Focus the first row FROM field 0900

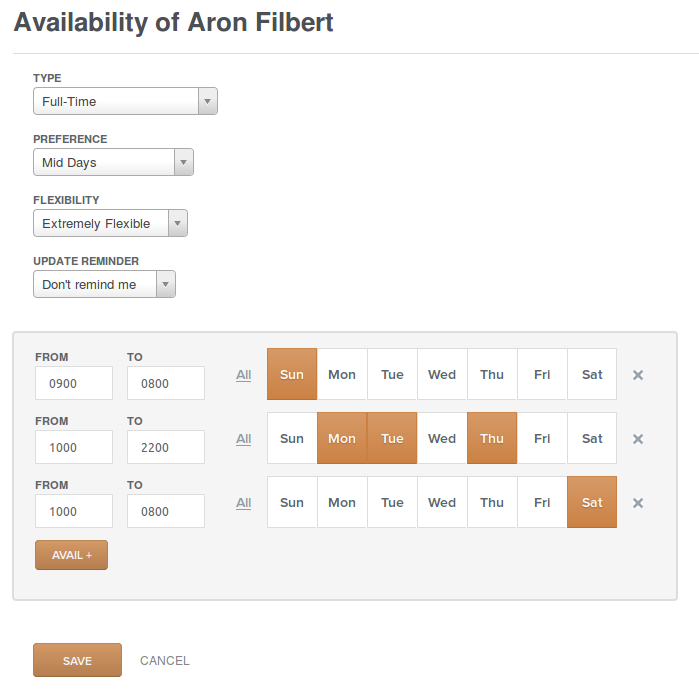pos(74,383)
